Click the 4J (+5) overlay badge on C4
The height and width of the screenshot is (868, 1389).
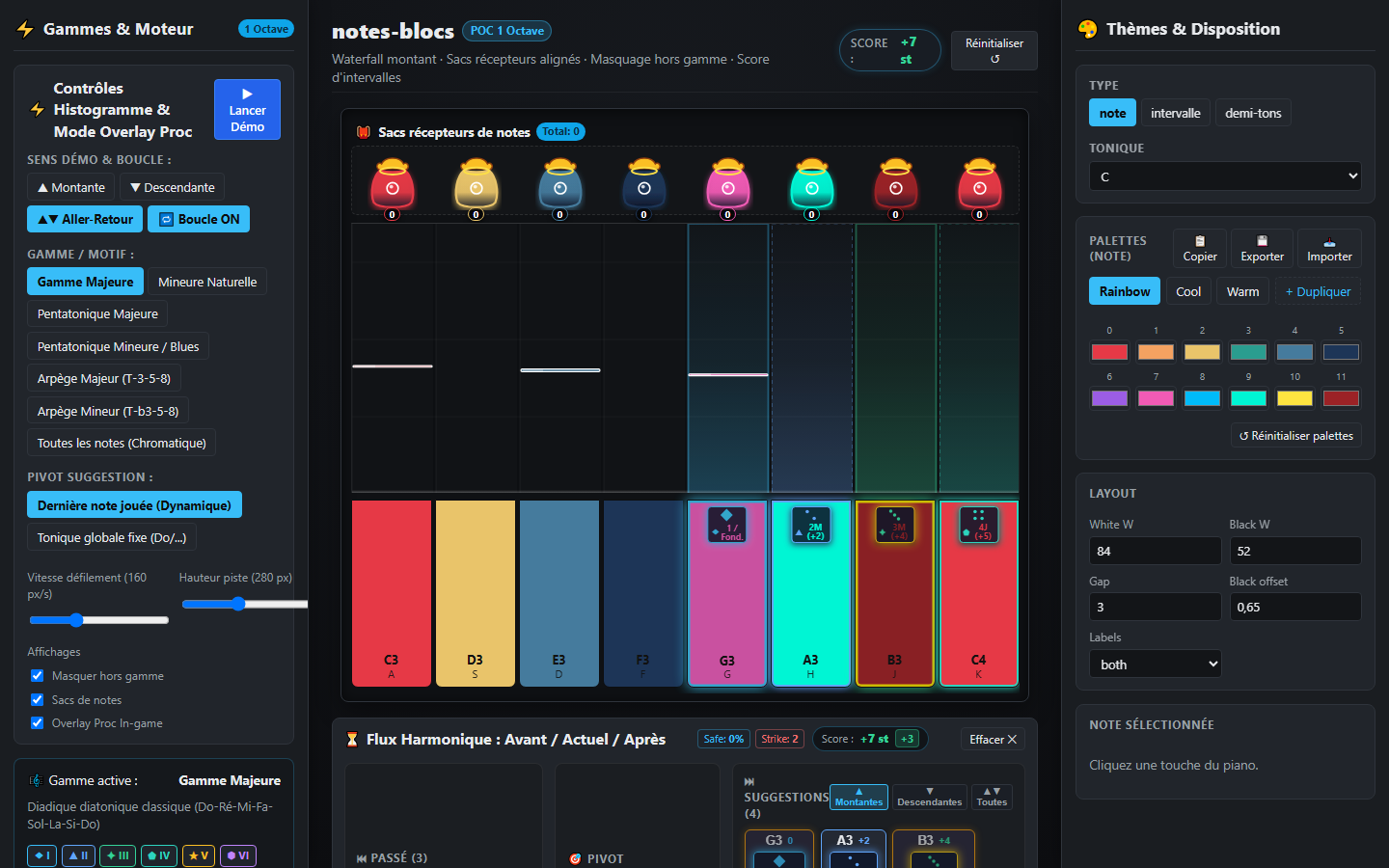pyautogui.click(x=979, y=525)
